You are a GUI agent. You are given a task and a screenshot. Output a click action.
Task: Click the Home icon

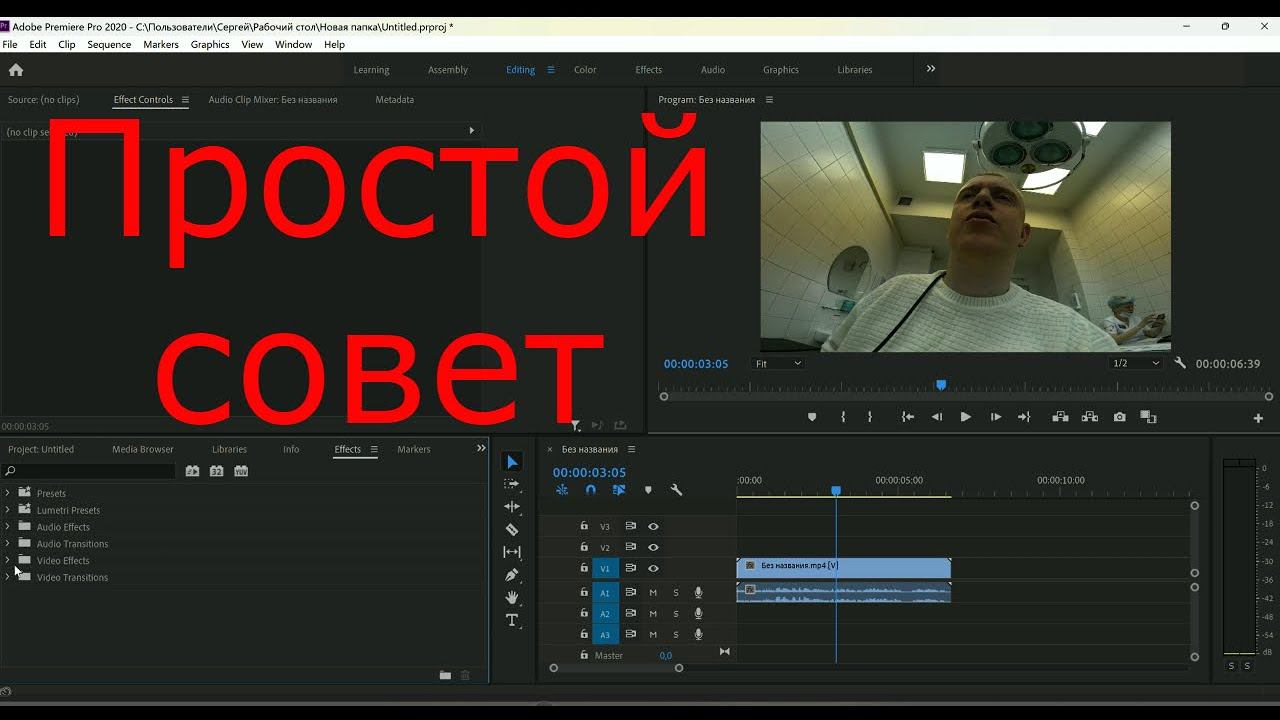[x=16, y=70]
